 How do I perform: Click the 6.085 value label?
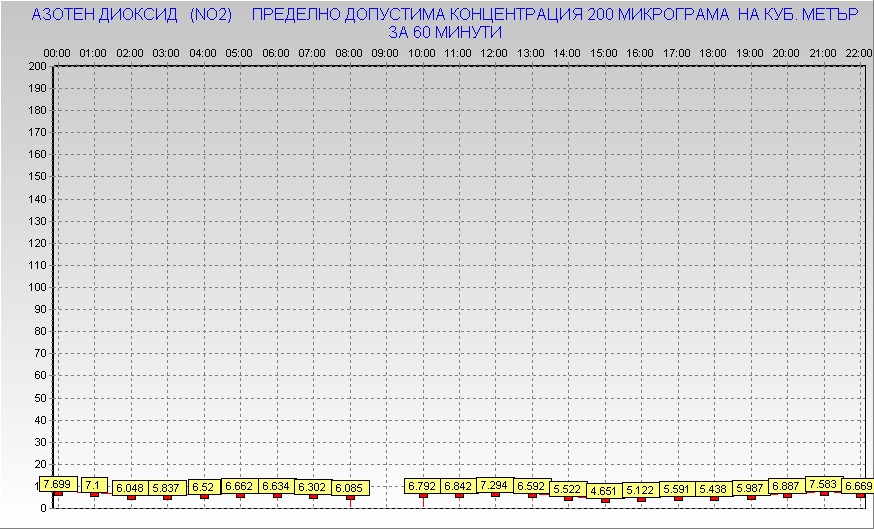(x=349, y=488)
